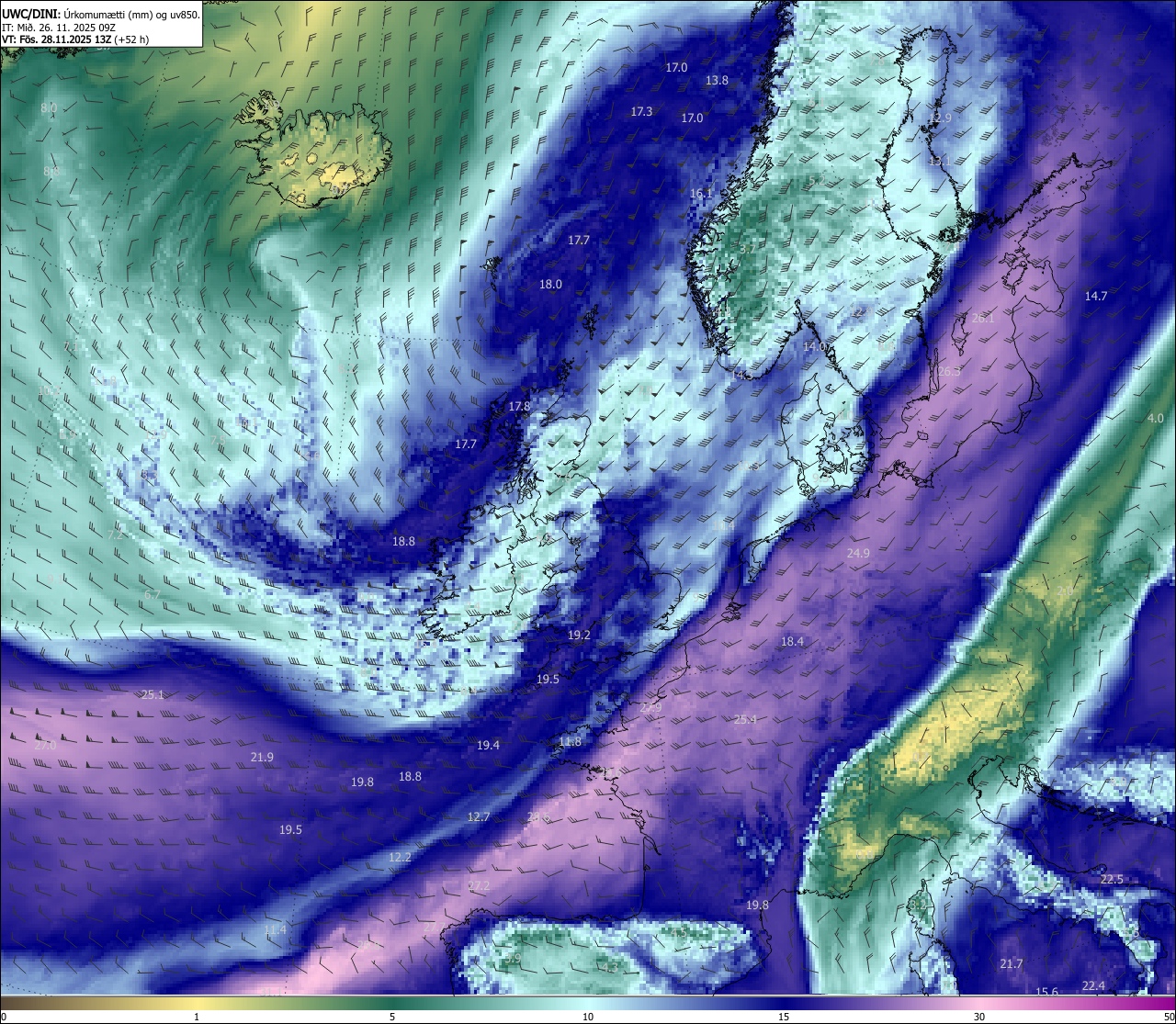Click the 11.8 value near Brittany
This screenshot has height=1024, width=1176.
pyautogui.click(x=570, y=742)
